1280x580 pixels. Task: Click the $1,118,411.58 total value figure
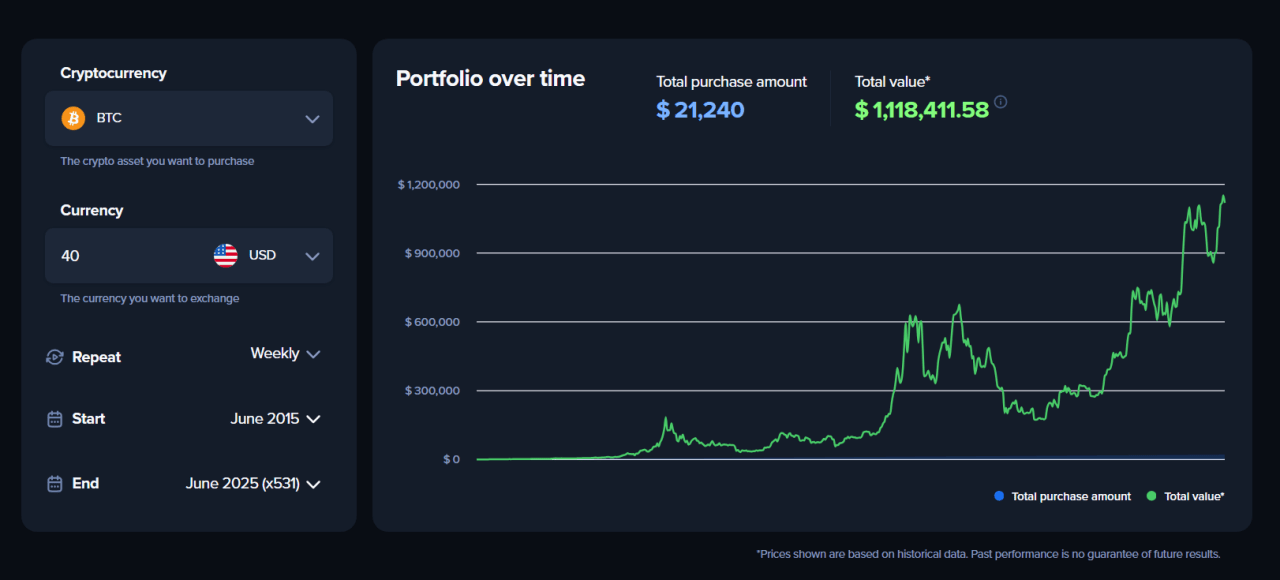[921, 110]
